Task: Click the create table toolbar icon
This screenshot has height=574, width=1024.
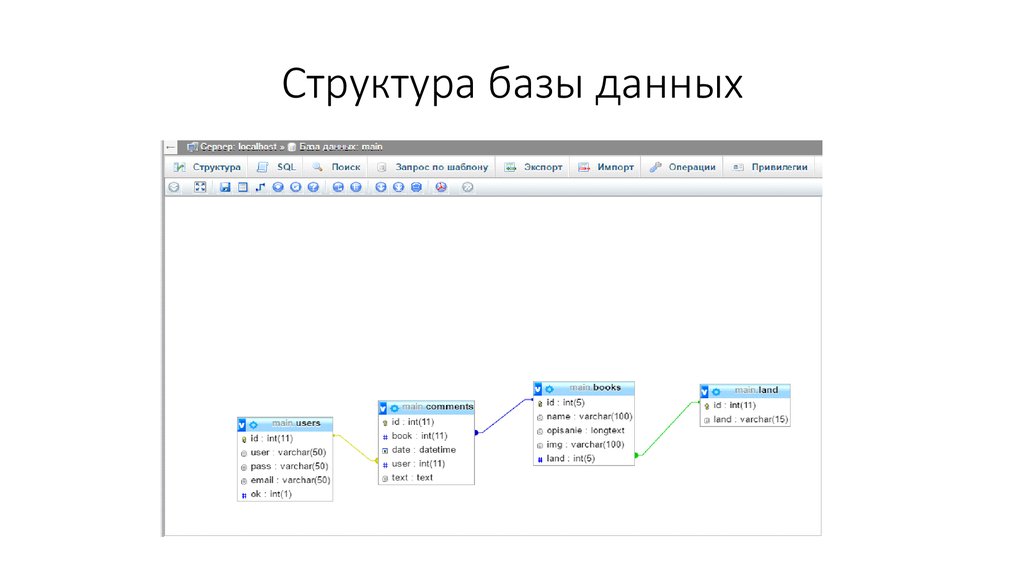Action: (x=242, y=187)
